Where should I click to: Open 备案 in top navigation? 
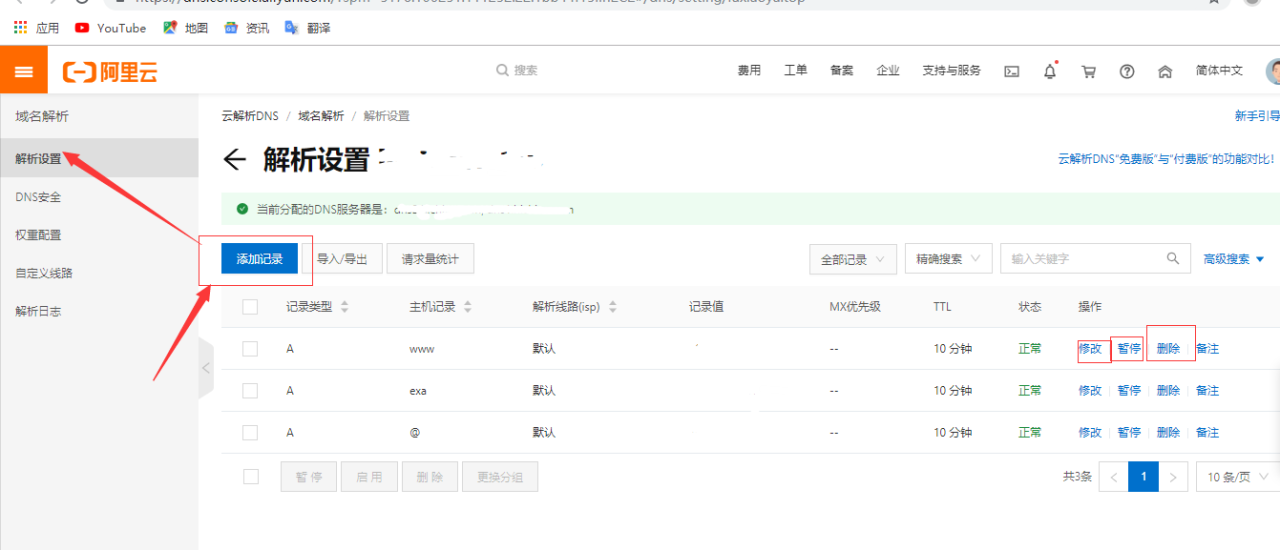point(841,71)
